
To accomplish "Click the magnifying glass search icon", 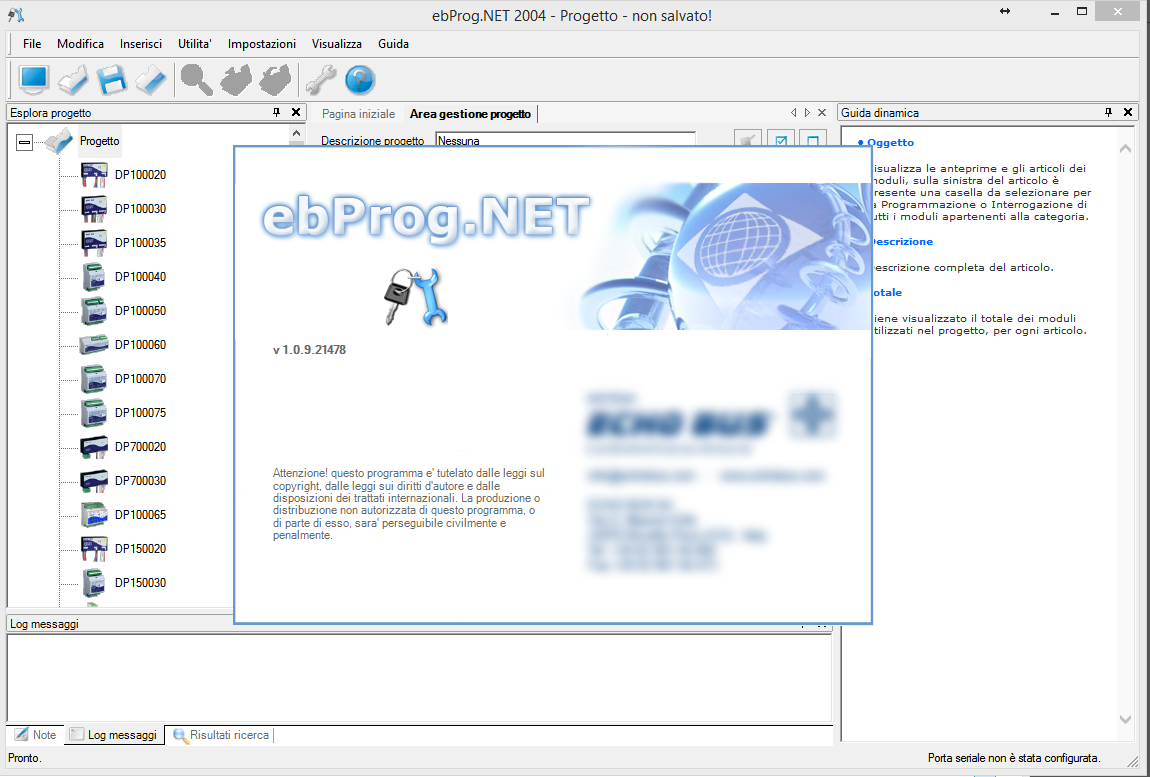I will point(197,79).
